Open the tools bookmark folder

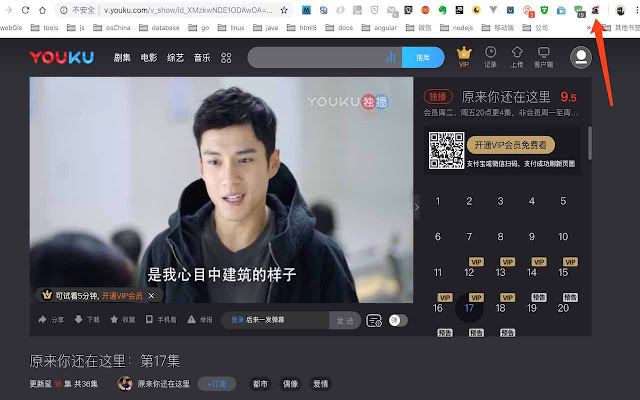pos(44,28)
